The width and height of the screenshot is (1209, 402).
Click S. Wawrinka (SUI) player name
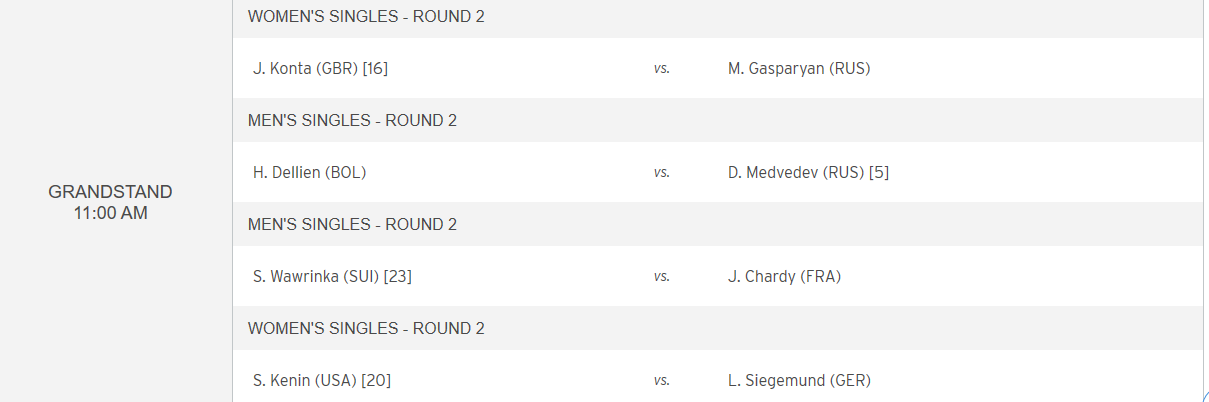click(316, 277)
